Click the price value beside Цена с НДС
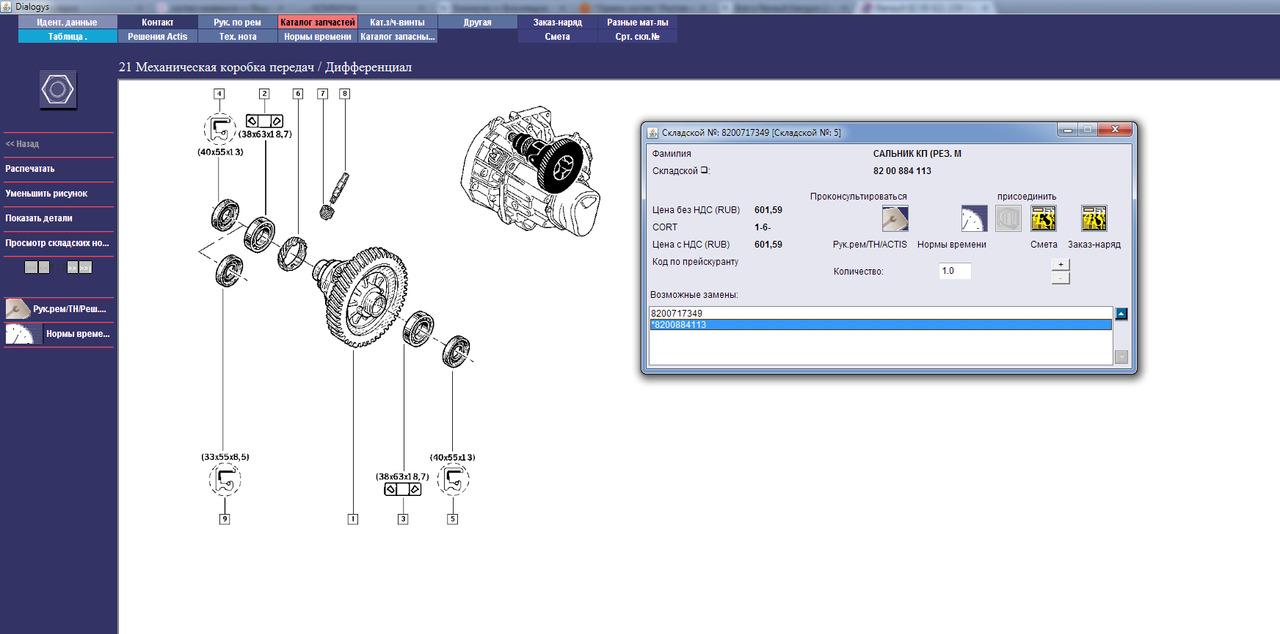This screenshot has height=634, width=1280. click(768, 244)
